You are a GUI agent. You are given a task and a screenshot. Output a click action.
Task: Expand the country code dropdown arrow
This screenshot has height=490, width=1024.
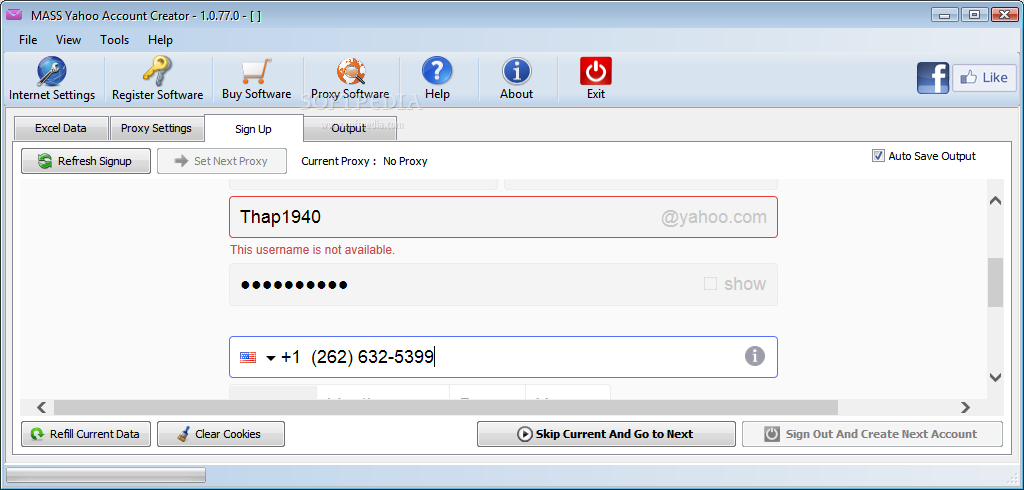[x=271, y=358]
